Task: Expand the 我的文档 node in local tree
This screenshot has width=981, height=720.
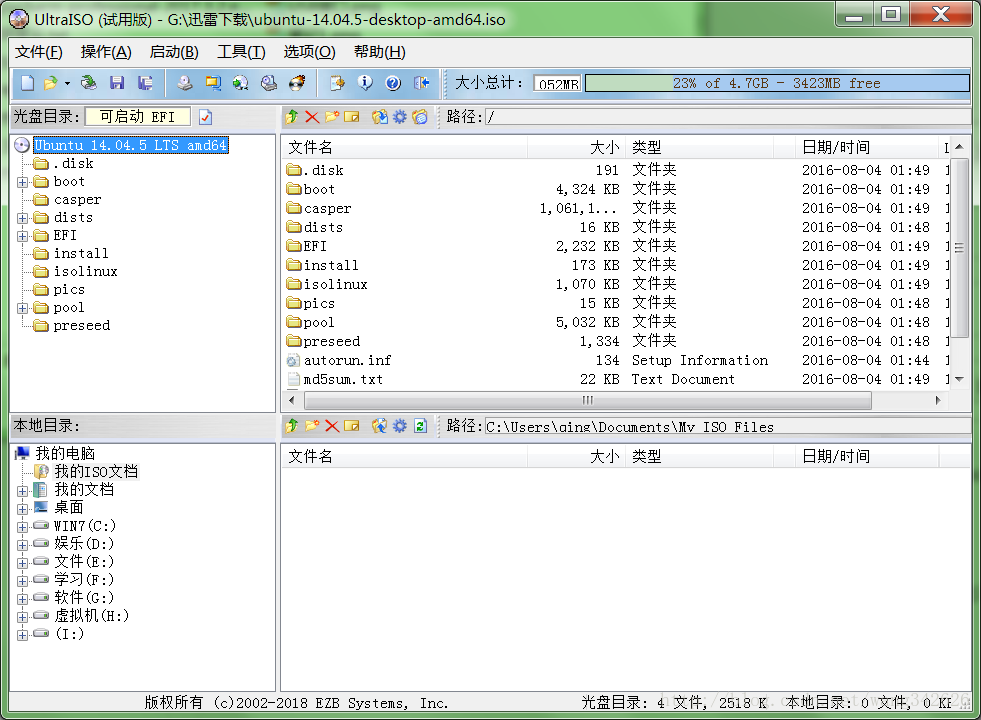Action: (x=23, y=491)
